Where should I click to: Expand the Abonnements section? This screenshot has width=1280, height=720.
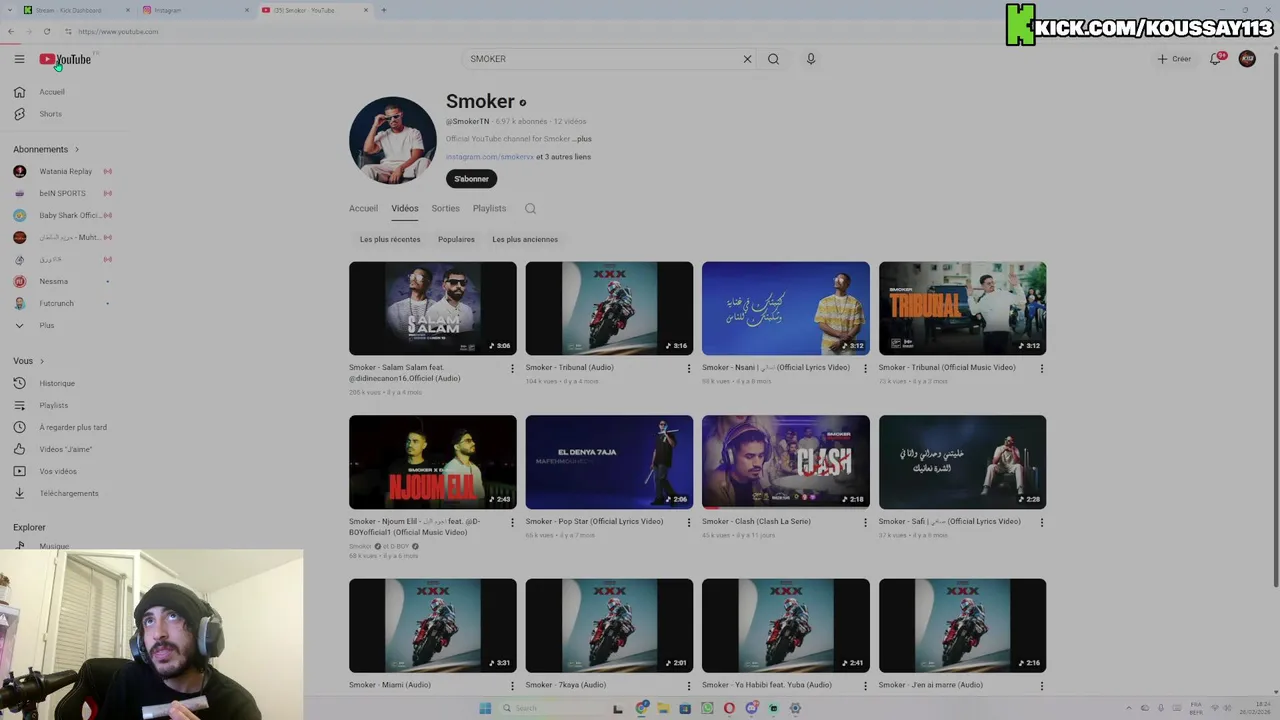pyautogui.click(x=46, y=149)
